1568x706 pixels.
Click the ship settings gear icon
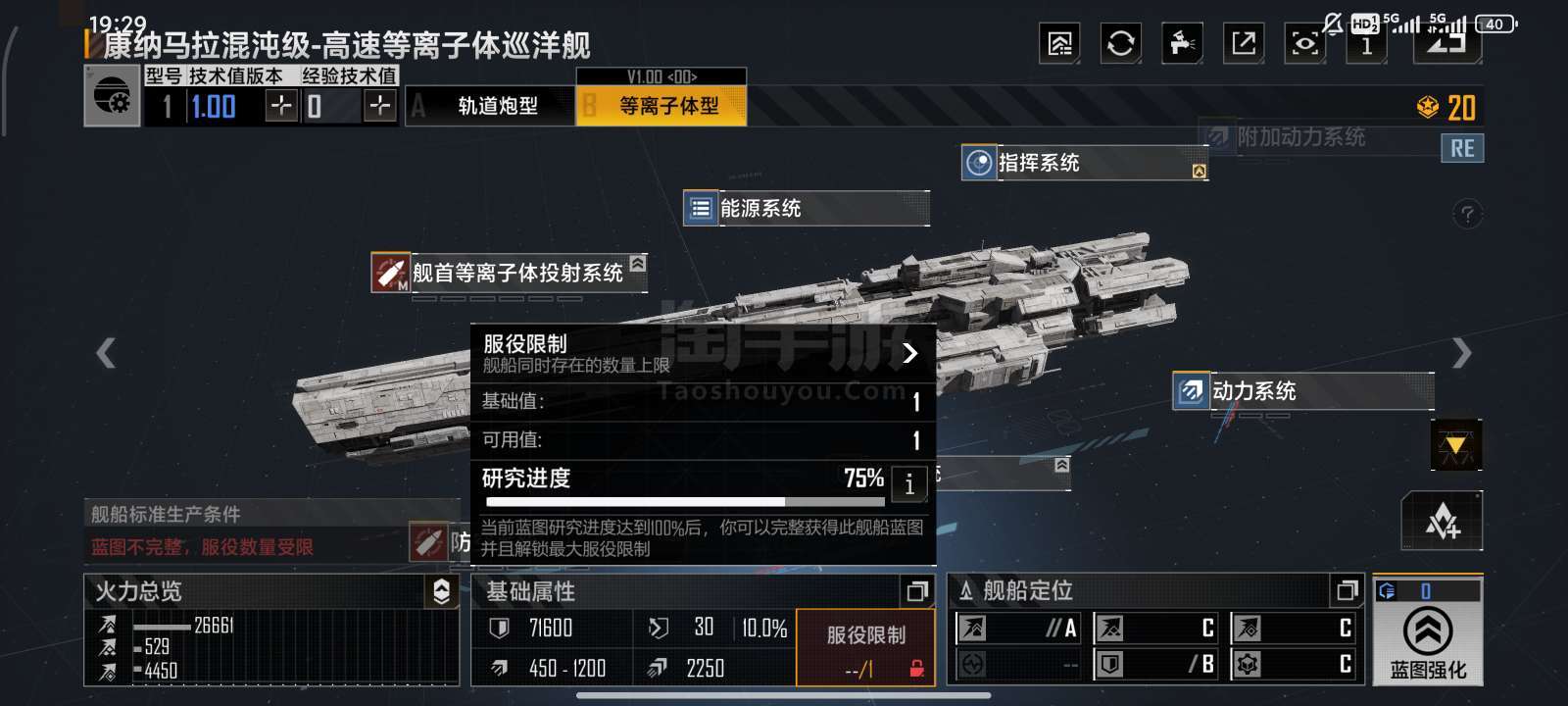(x=112, y=96)
